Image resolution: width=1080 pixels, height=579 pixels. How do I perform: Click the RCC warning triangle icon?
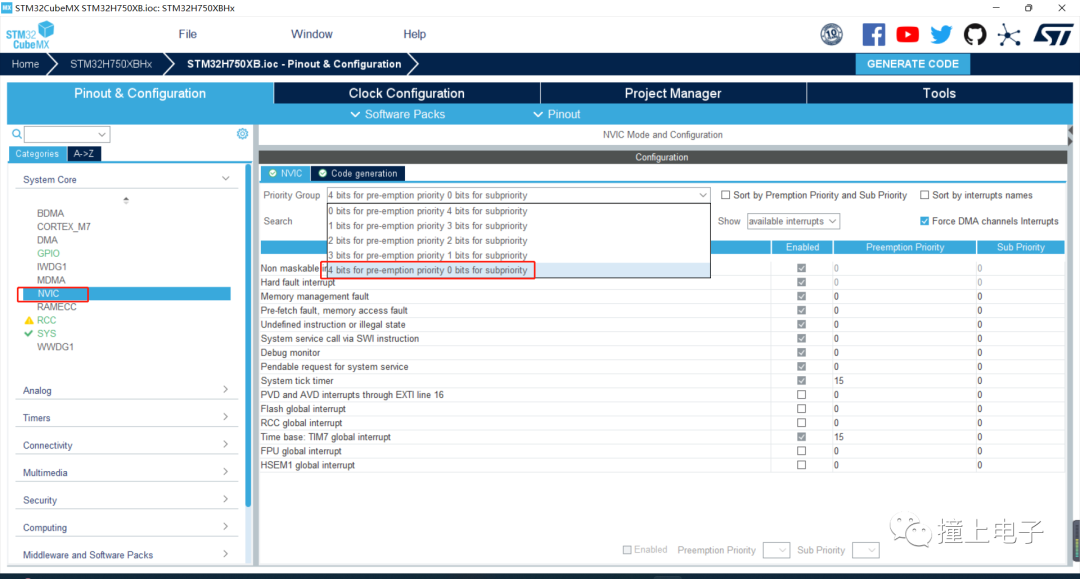(x=28, y=320)
